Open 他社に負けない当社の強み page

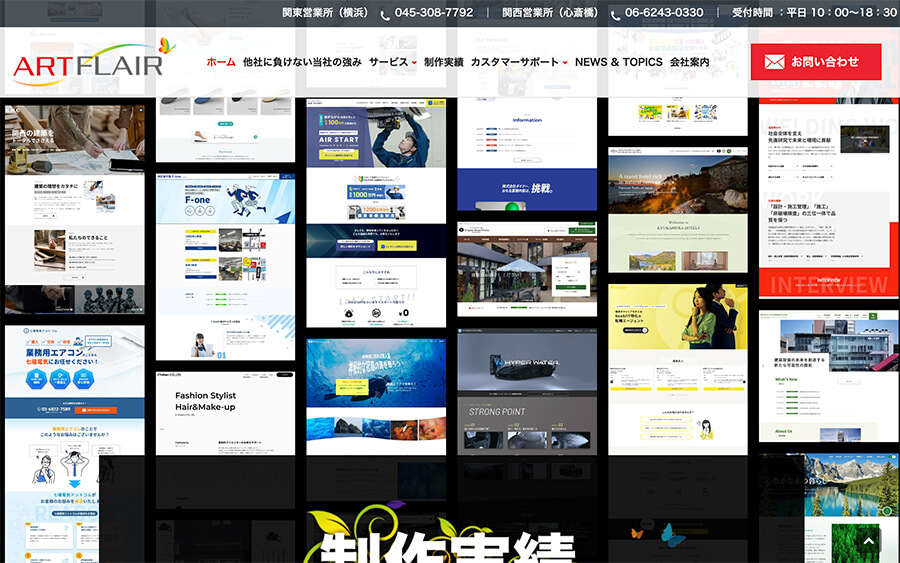click(302, 62)
